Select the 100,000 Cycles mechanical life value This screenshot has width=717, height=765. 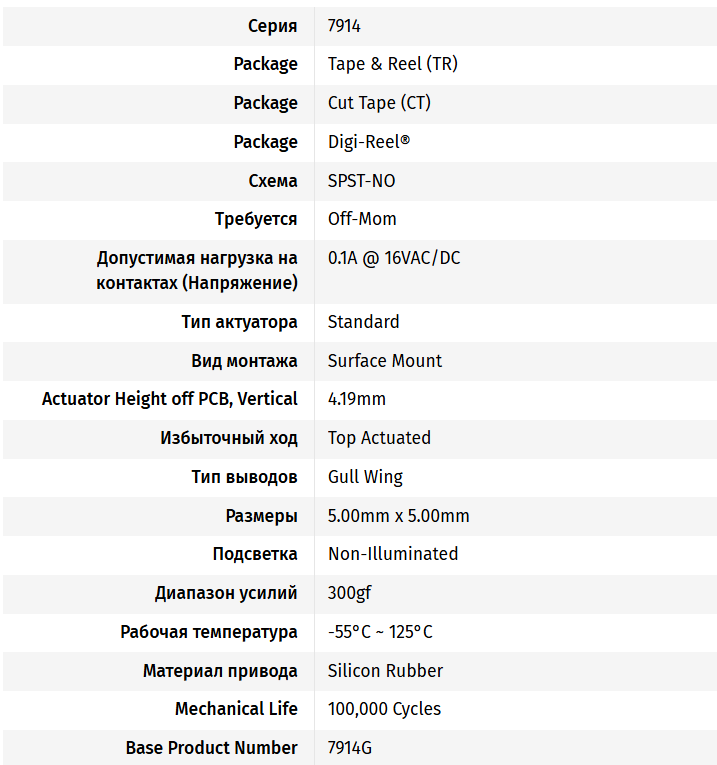coord(384,709)
